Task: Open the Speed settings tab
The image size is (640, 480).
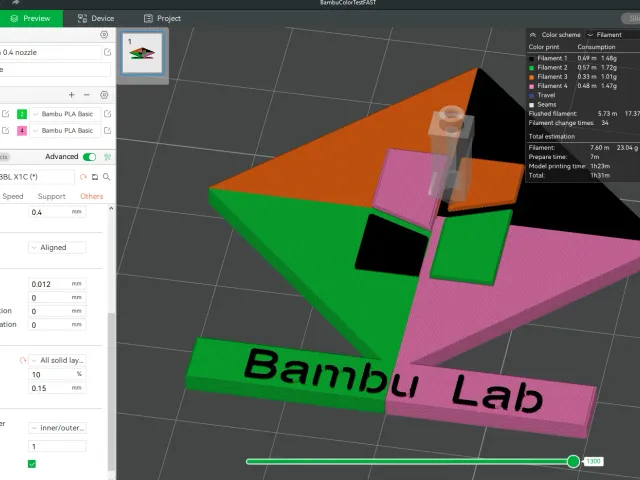Action: 13,196
